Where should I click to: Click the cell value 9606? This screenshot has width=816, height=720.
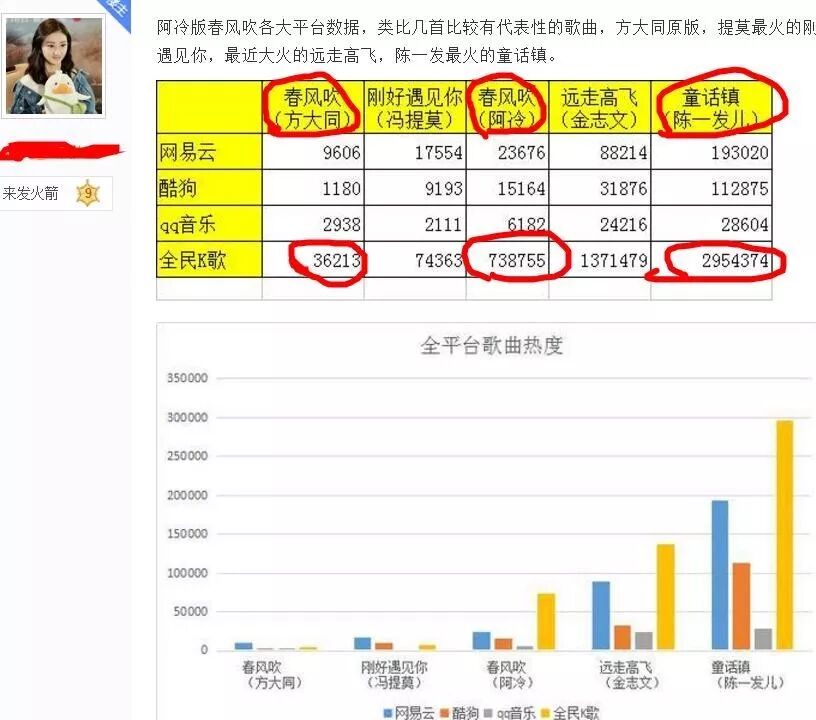pyautogui.click(x=341, y=152)
